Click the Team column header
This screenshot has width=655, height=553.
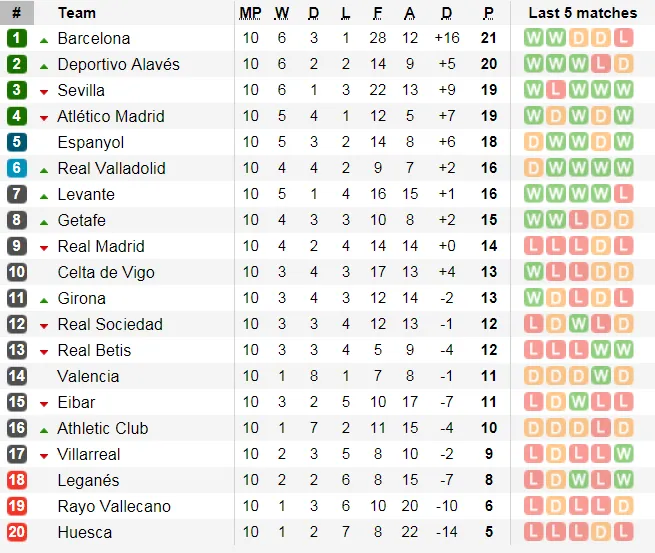point(77,13)
